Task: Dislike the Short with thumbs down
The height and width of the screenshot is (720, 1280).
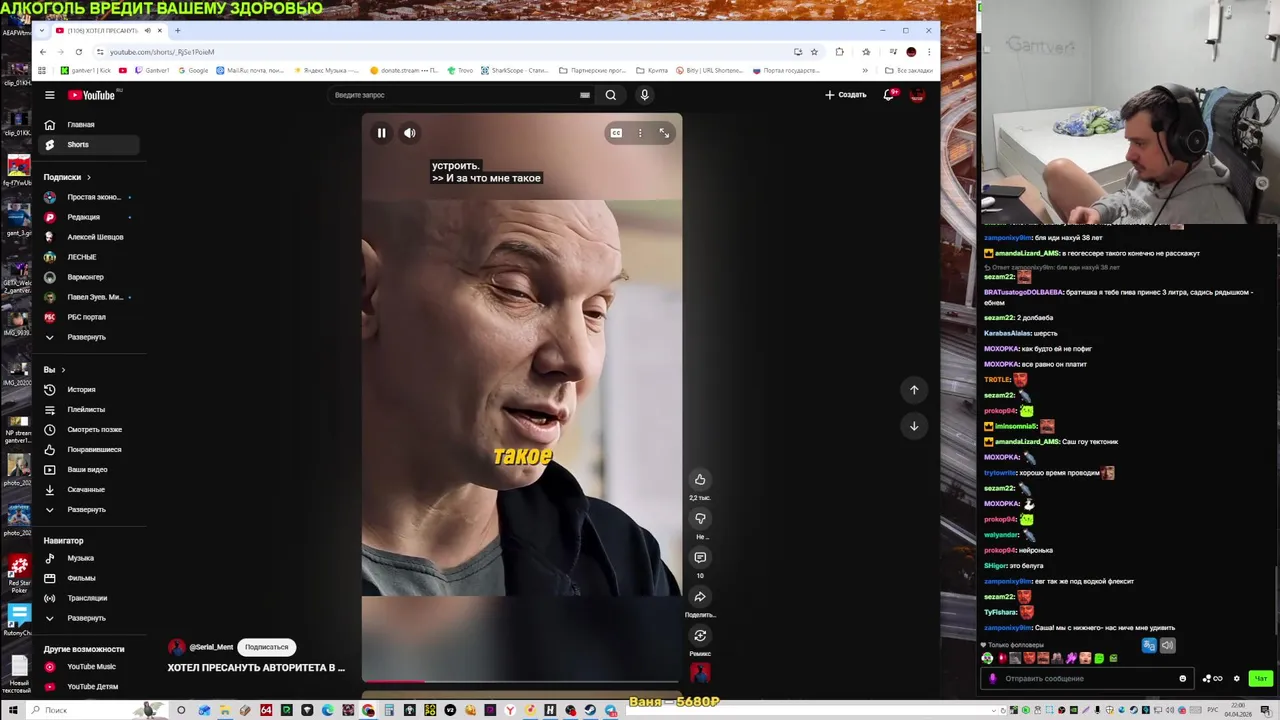Action: click(x=700, y=519)
